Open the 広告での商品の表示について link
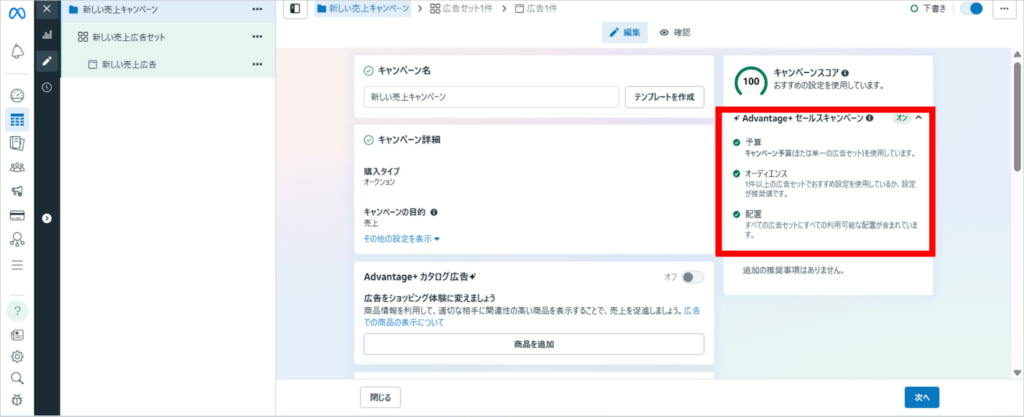 pyautogui.click(x=533, y=317)
